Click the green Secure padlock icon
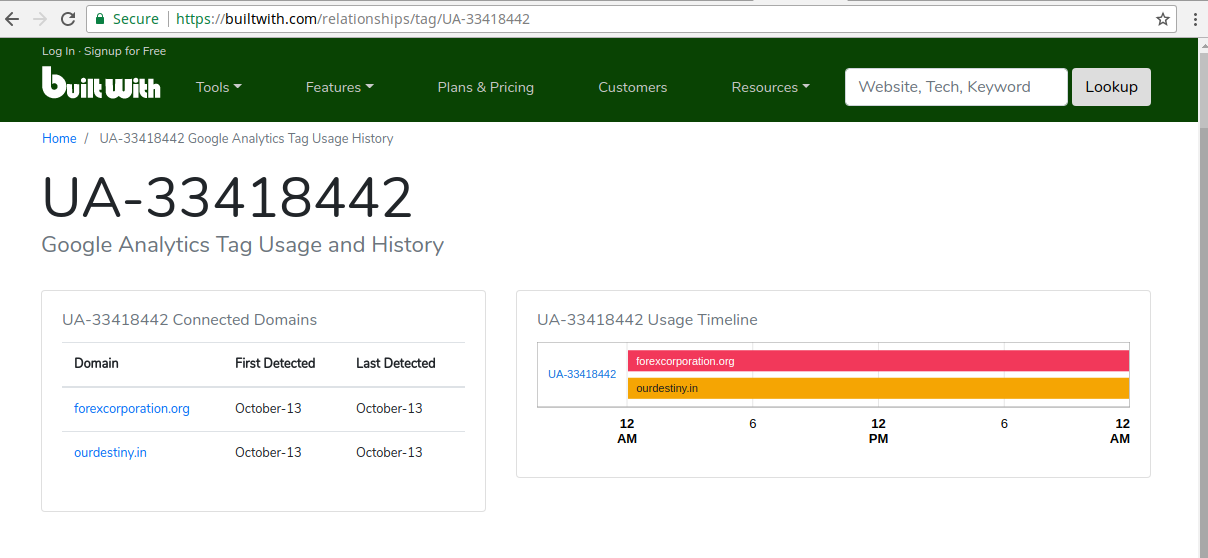1208x558 pixels. [x=99, y=19]
